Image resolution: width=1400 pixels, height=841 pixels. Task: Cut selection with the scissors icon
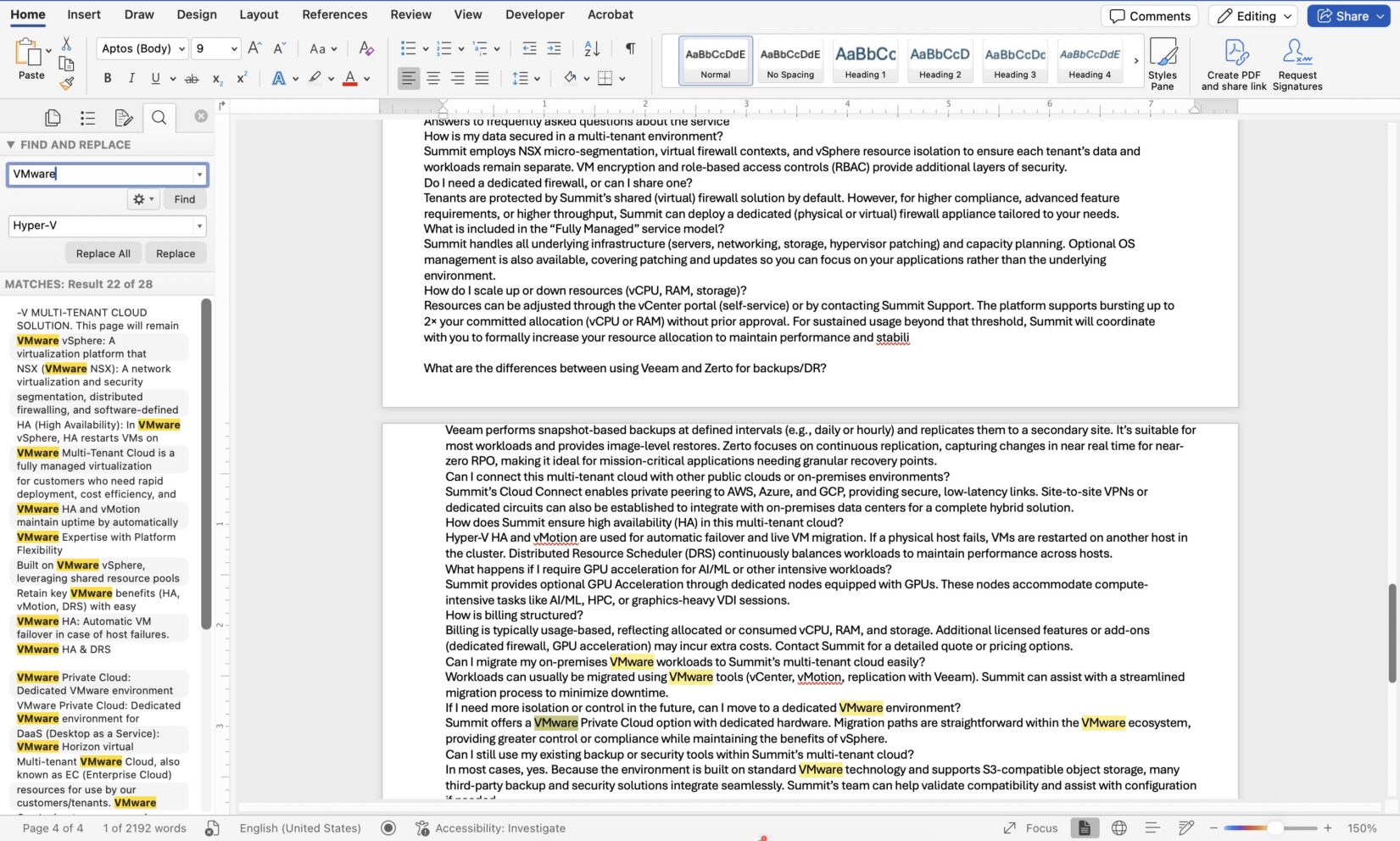click(66, 43)
